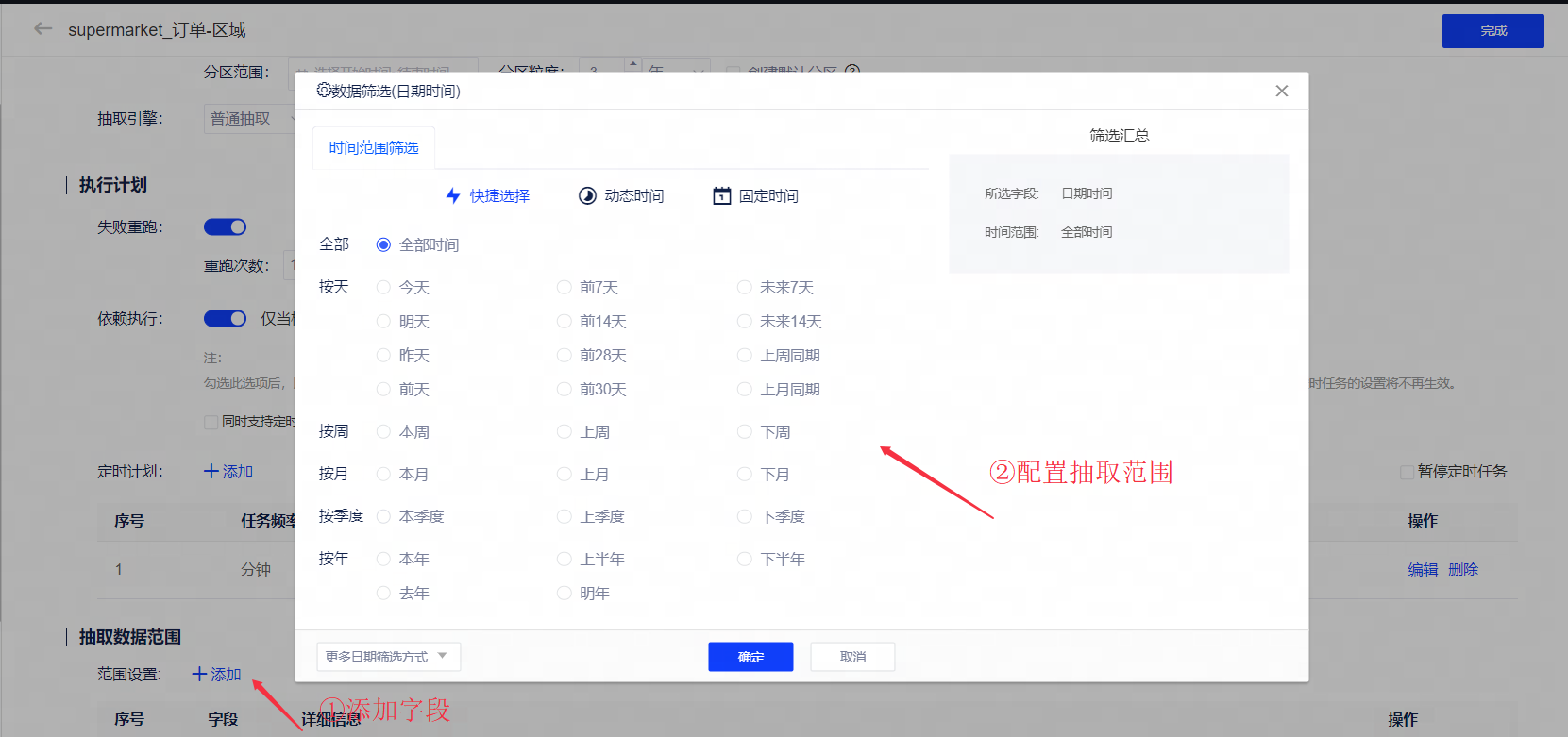The height and width of the screenshot is (737, 1568).
Task: Switch to the 时间范围筛选 tab
Action: [x=374, y=148]
